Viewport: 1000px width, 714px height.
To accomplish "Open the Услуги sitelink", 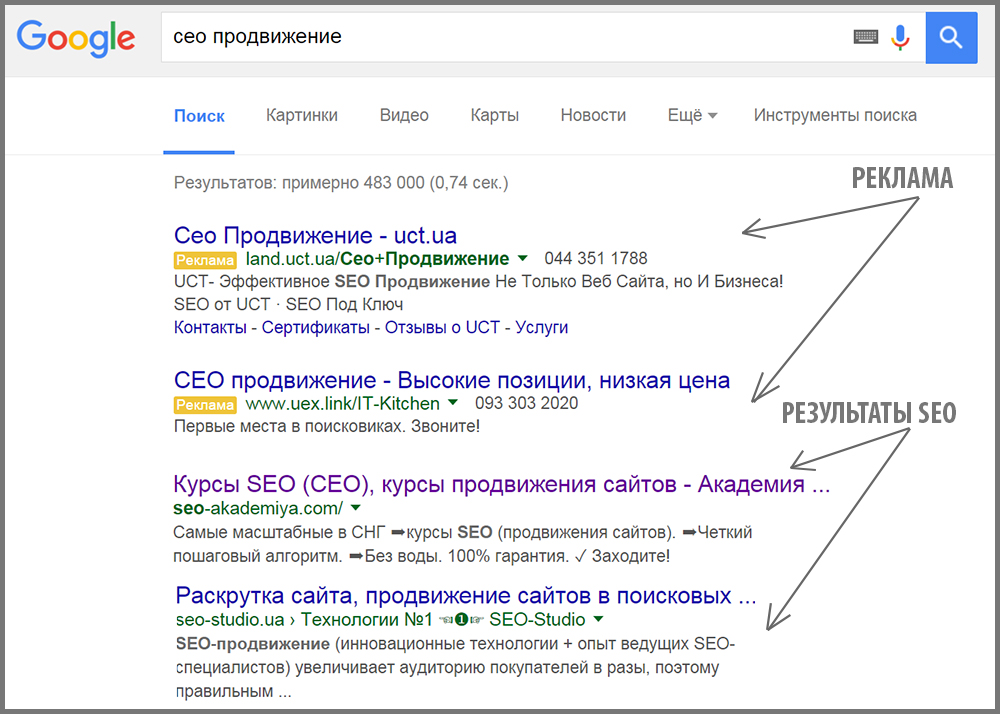I will point(541,327).
